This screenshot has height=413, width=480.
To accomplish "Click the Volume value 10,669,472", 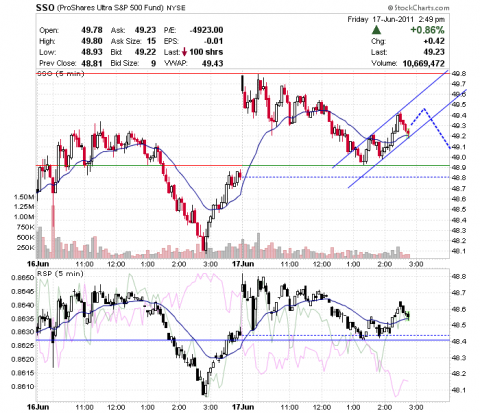I will click(x=424, y=63).
